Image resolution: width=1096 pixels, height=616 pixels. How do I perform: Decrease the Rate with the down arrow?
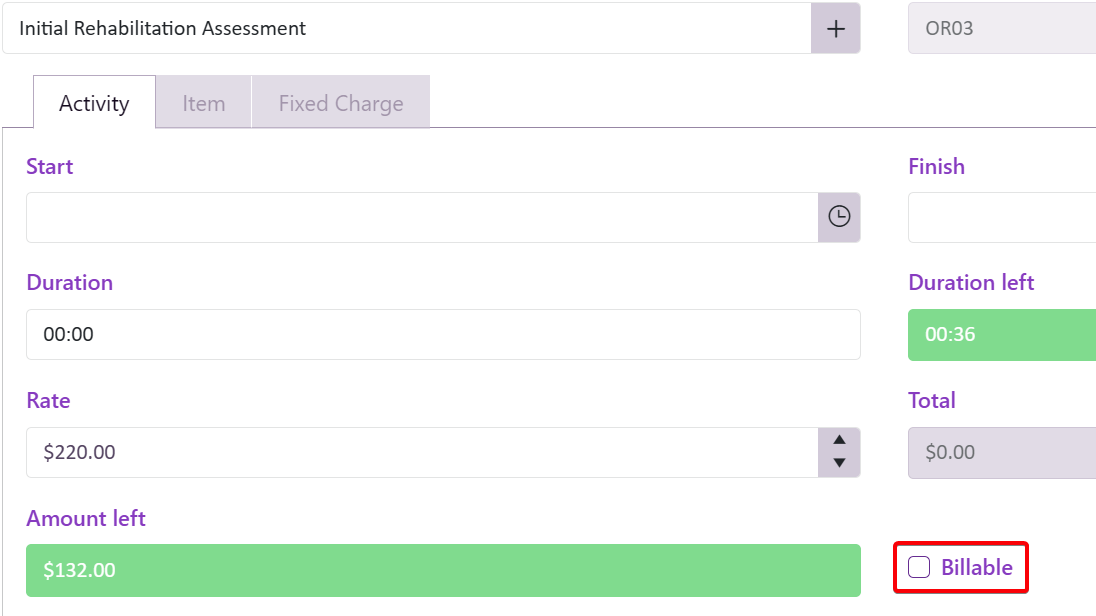(839, 463)
